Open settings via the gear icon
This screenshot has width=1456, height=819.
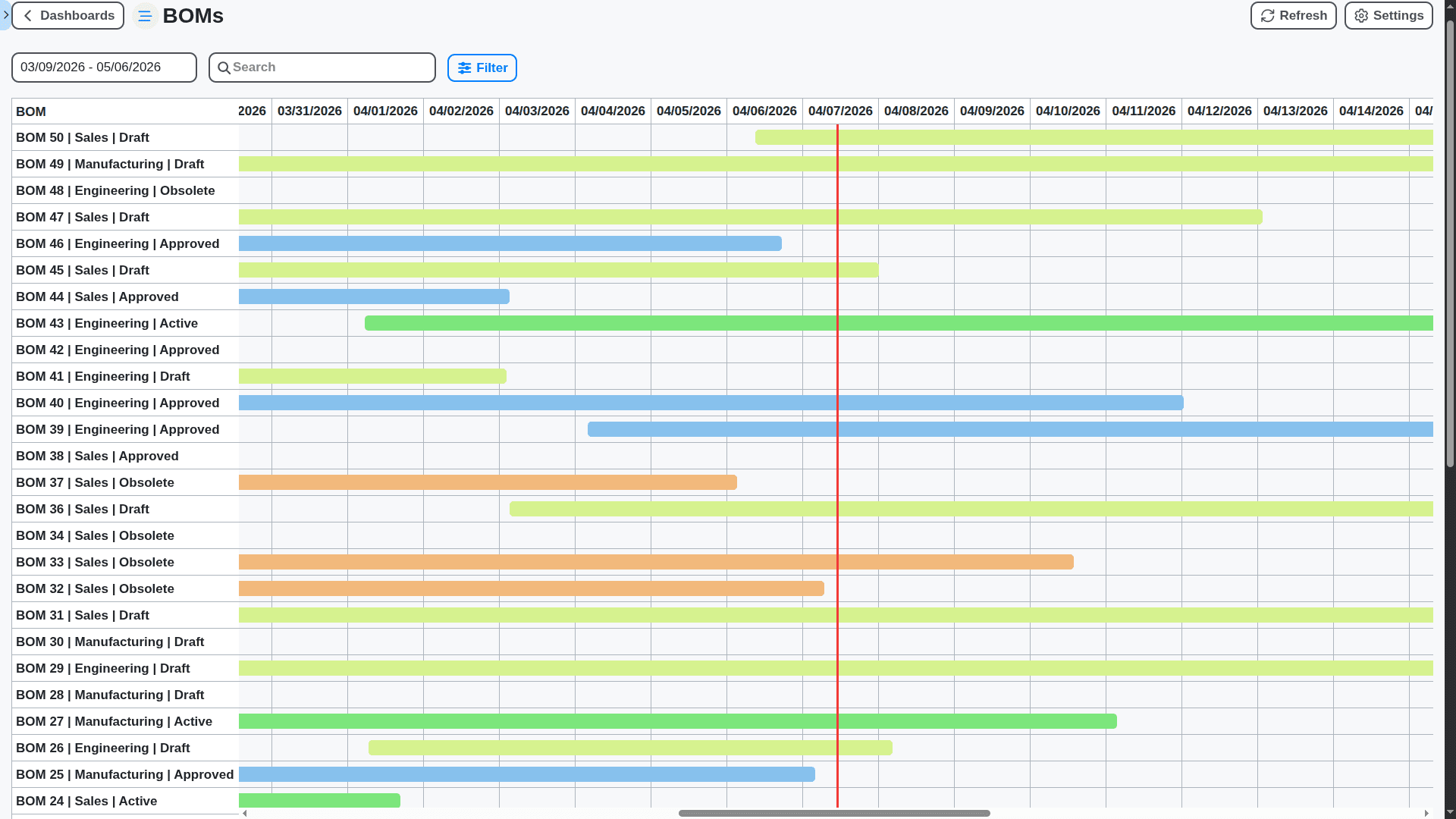tap(1360, 15)
